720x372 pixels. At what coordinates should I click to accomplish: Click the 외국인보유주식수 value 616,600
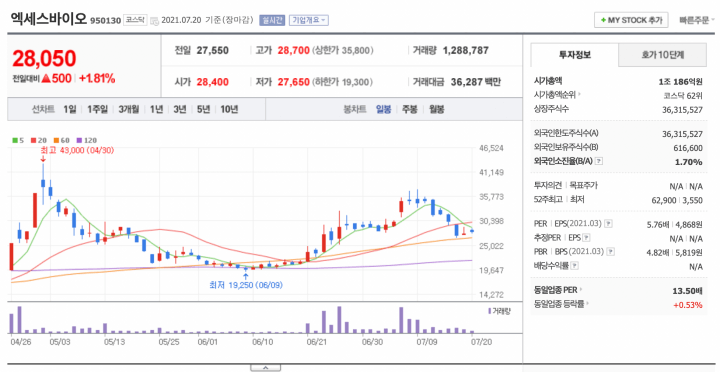pyautogui.click(x=688, y=148)
